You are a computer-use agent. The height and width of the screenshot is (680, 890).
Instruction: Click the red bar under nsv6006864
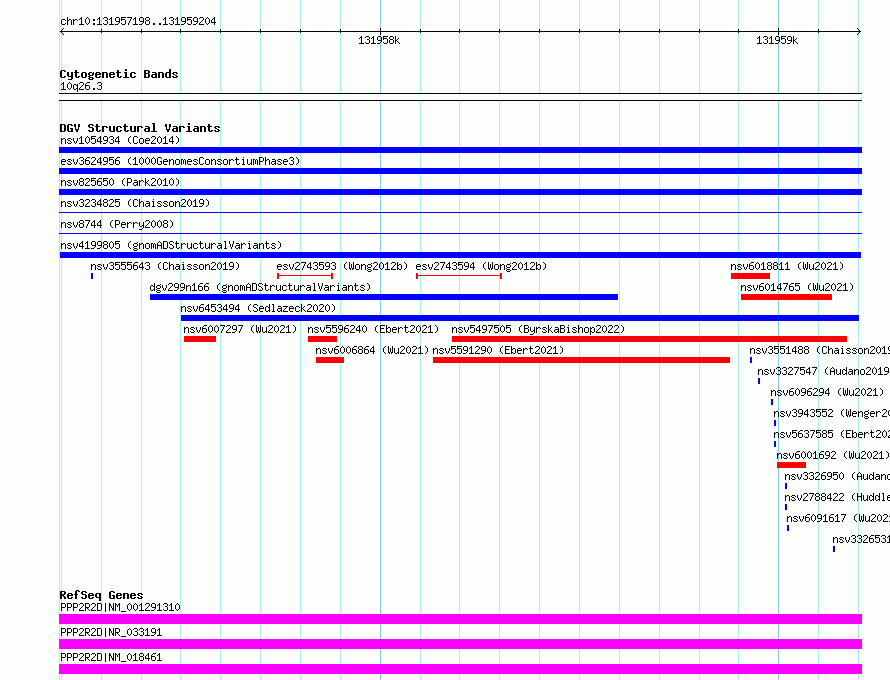[x=330, y=360]
